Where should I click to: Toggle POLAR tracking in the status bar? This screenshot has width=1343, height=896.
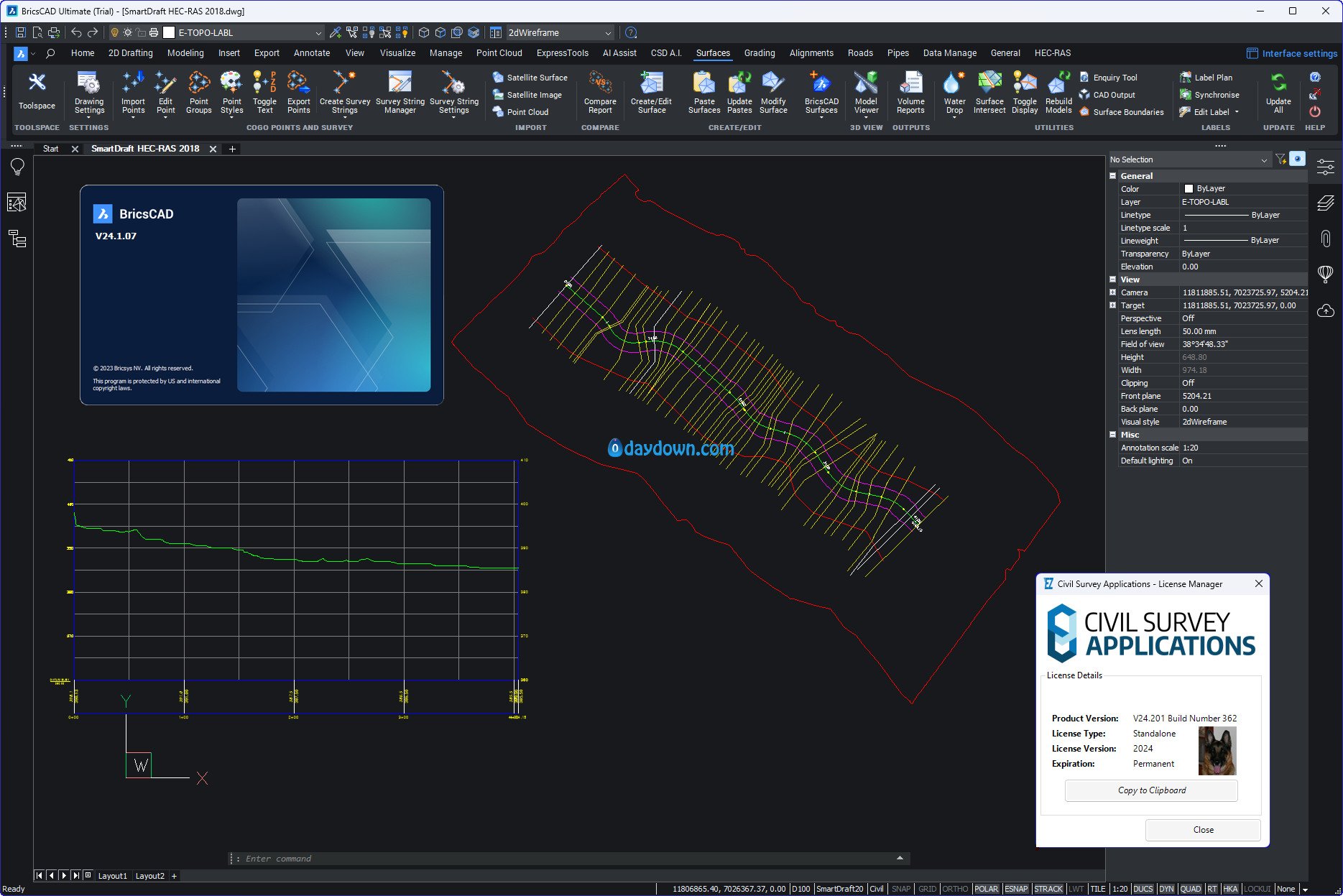click(987, 889)
